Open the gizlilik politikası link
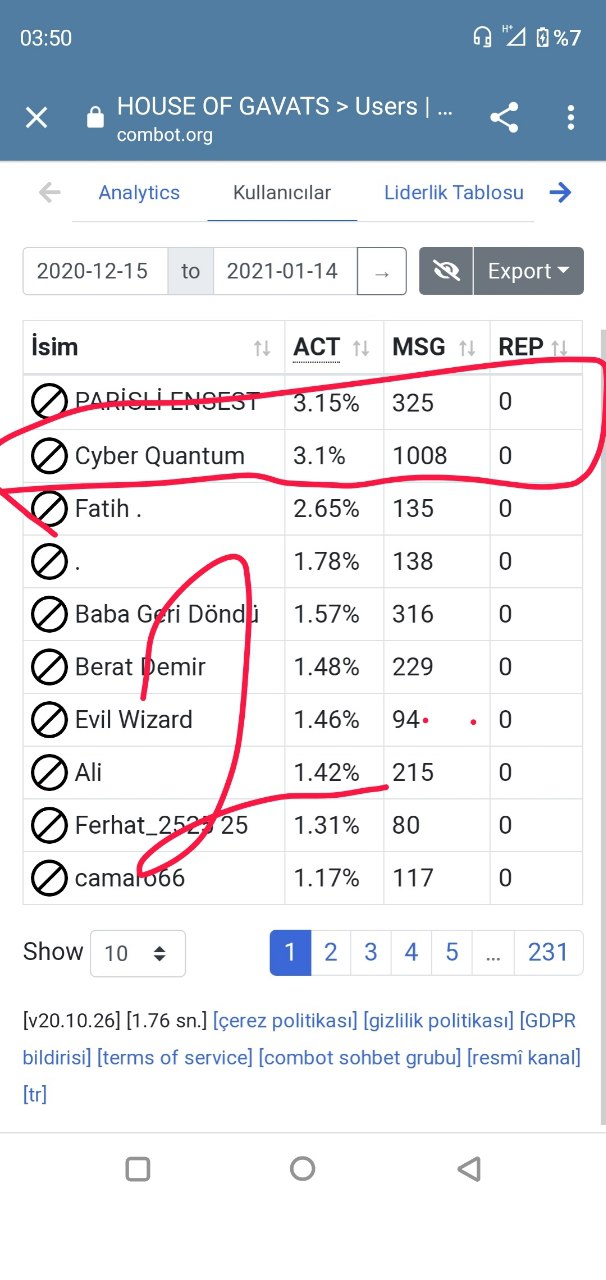This screenshot has width=606, height=1280. tap(439, 1021)
